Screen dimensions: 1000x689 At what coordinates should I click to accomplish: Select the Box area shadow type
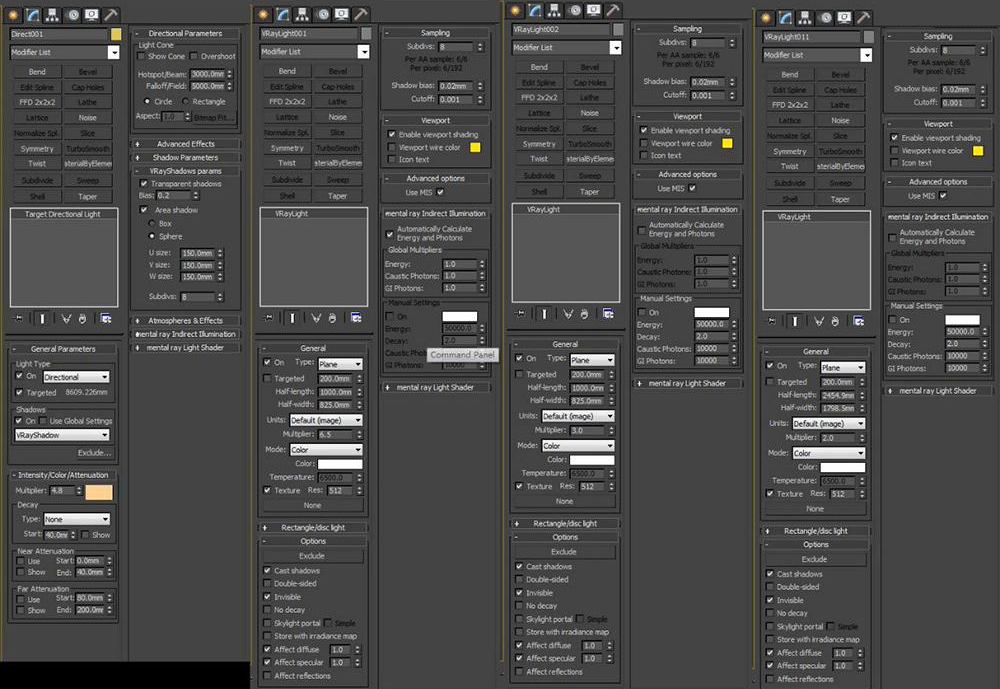152,223
